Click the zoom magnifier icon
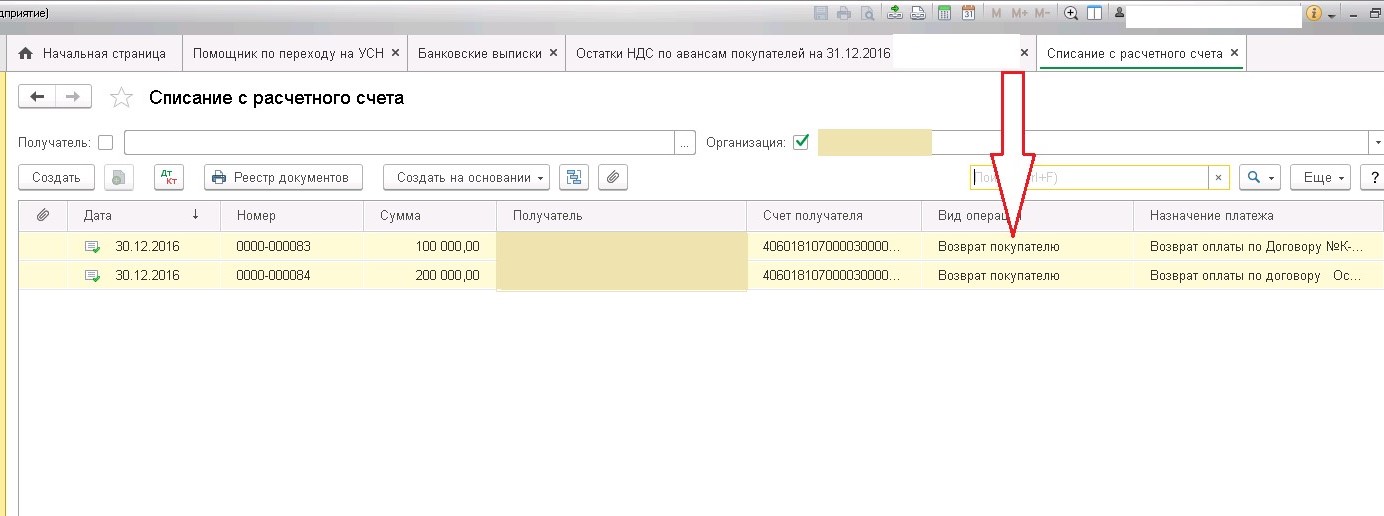 click(1071, 13)
